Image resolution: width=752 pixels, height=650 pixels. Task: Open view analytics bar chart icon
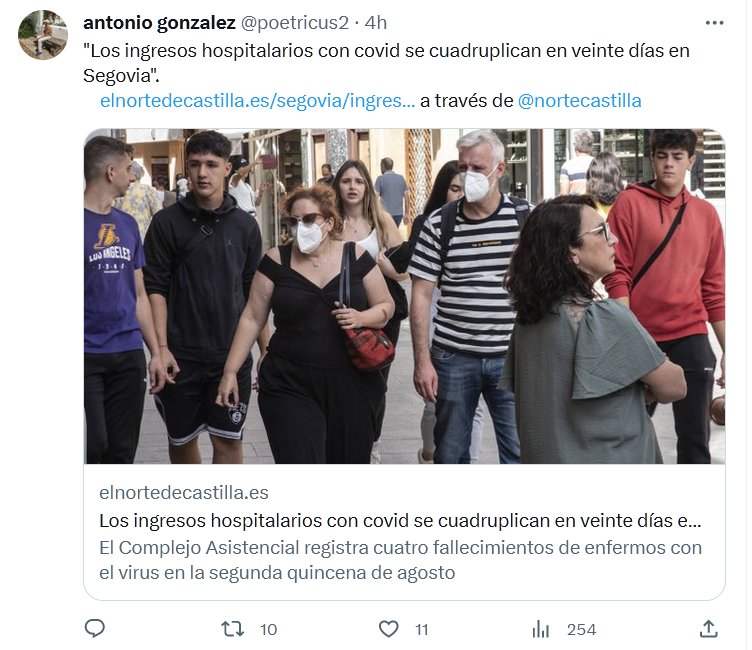[540, 629]
